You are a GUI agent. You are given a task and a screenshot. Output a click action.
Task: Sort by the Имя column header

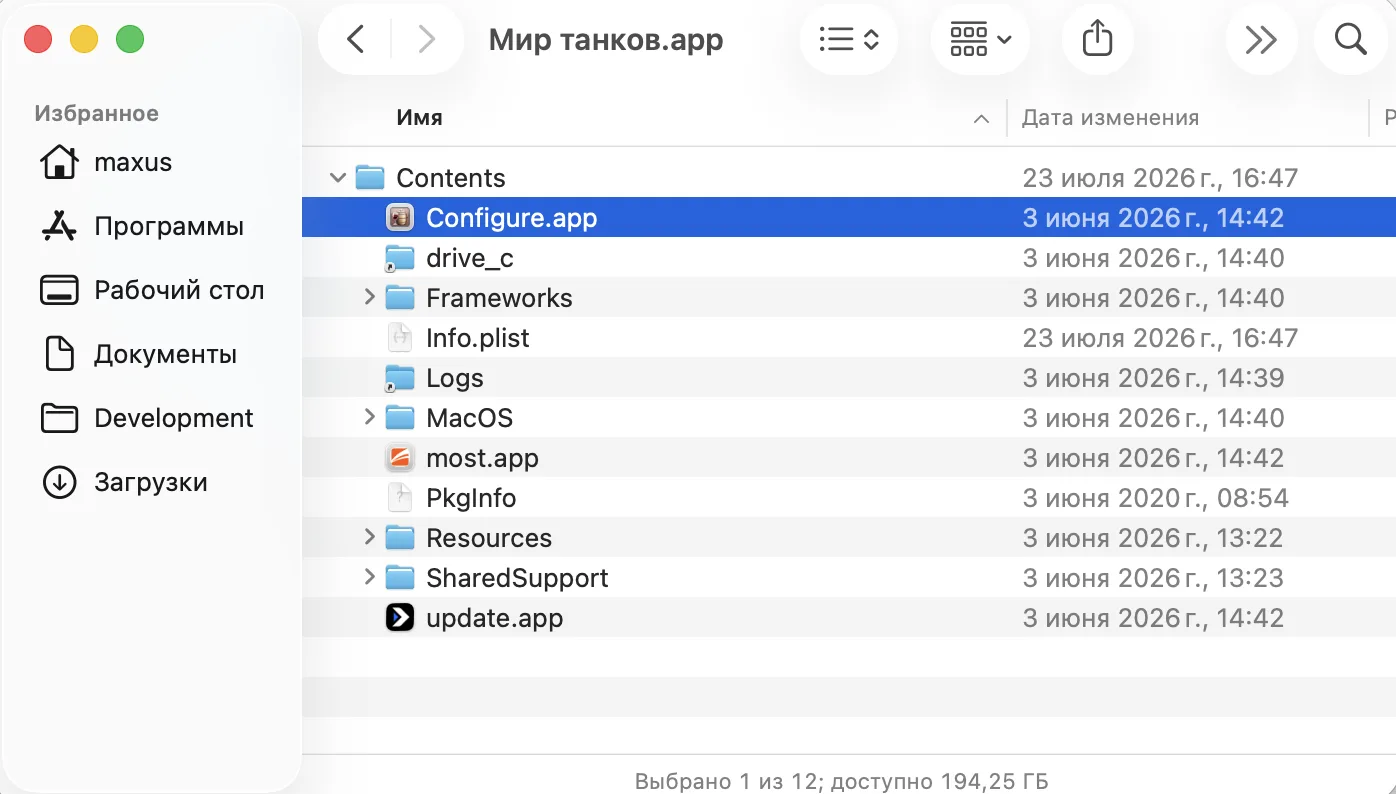point(419,118)
